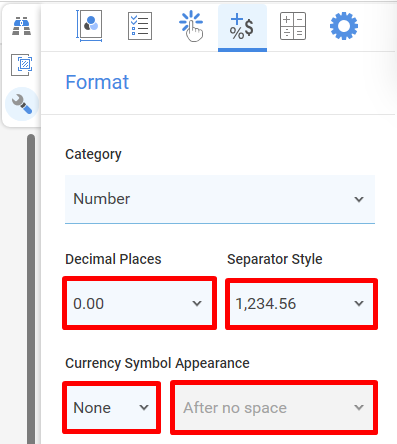Expand the currency symbol None dropdown
This screenshot has width=397, height=444.
pos(111,407)
